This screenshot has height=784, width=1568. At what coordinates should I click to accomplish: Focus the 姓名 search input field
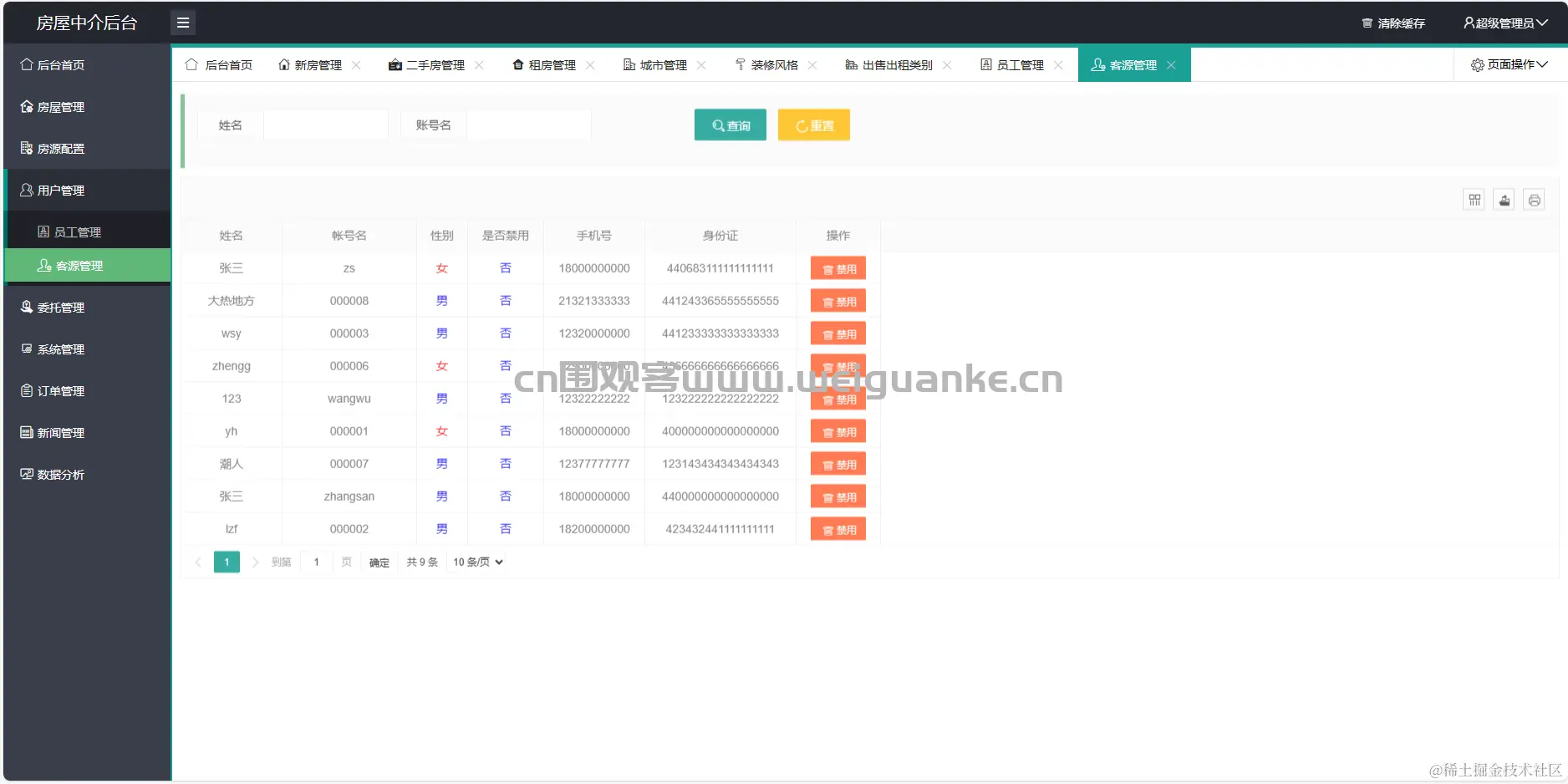(326, 125)
